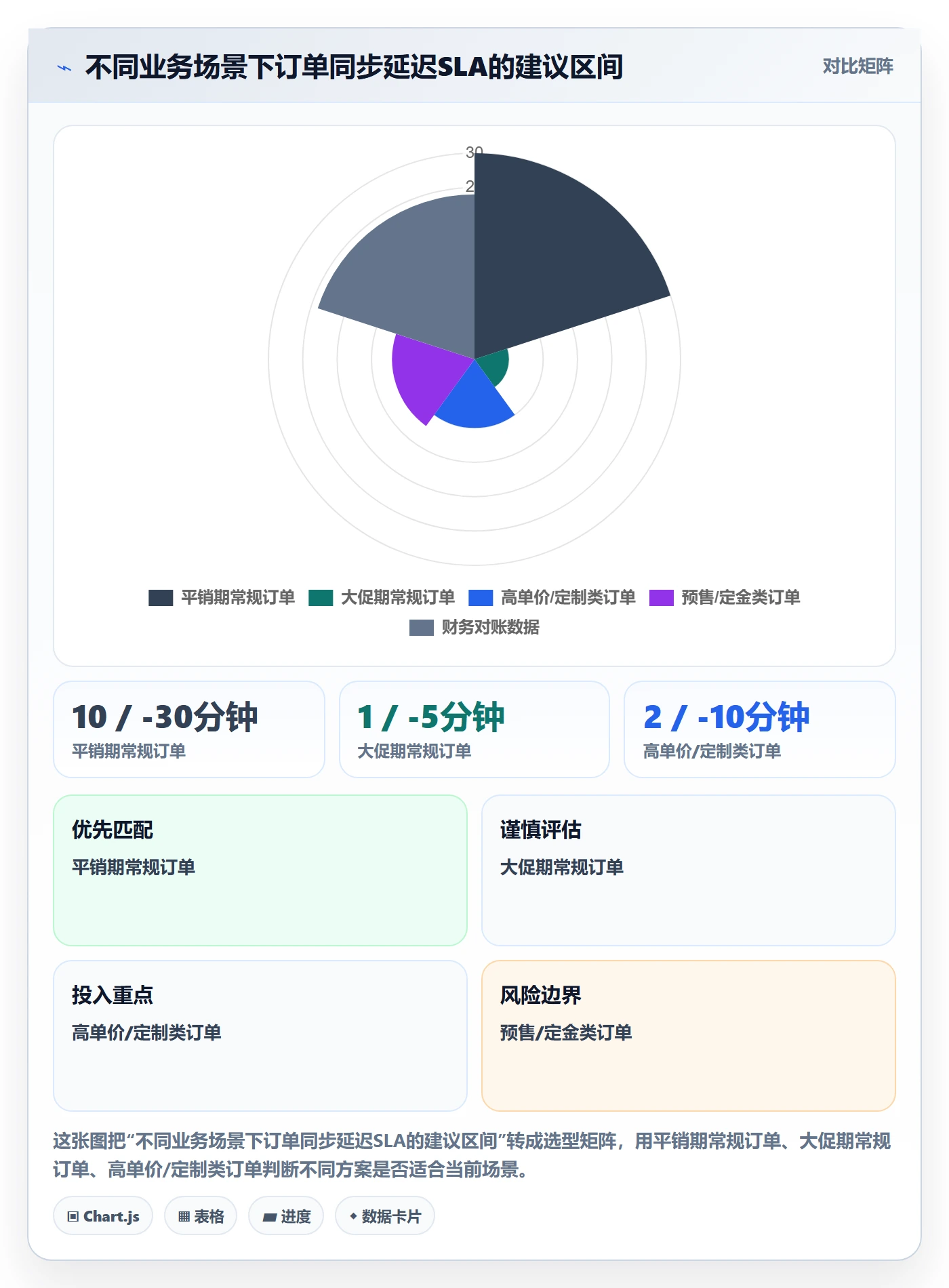Click the dark navy legend color swatch
Screen dimensions: 949x1288
161,598
